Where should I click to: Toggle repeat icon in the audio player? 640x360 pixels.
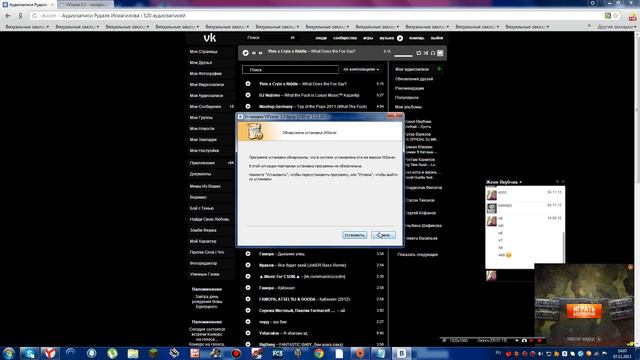click(418, 53)
